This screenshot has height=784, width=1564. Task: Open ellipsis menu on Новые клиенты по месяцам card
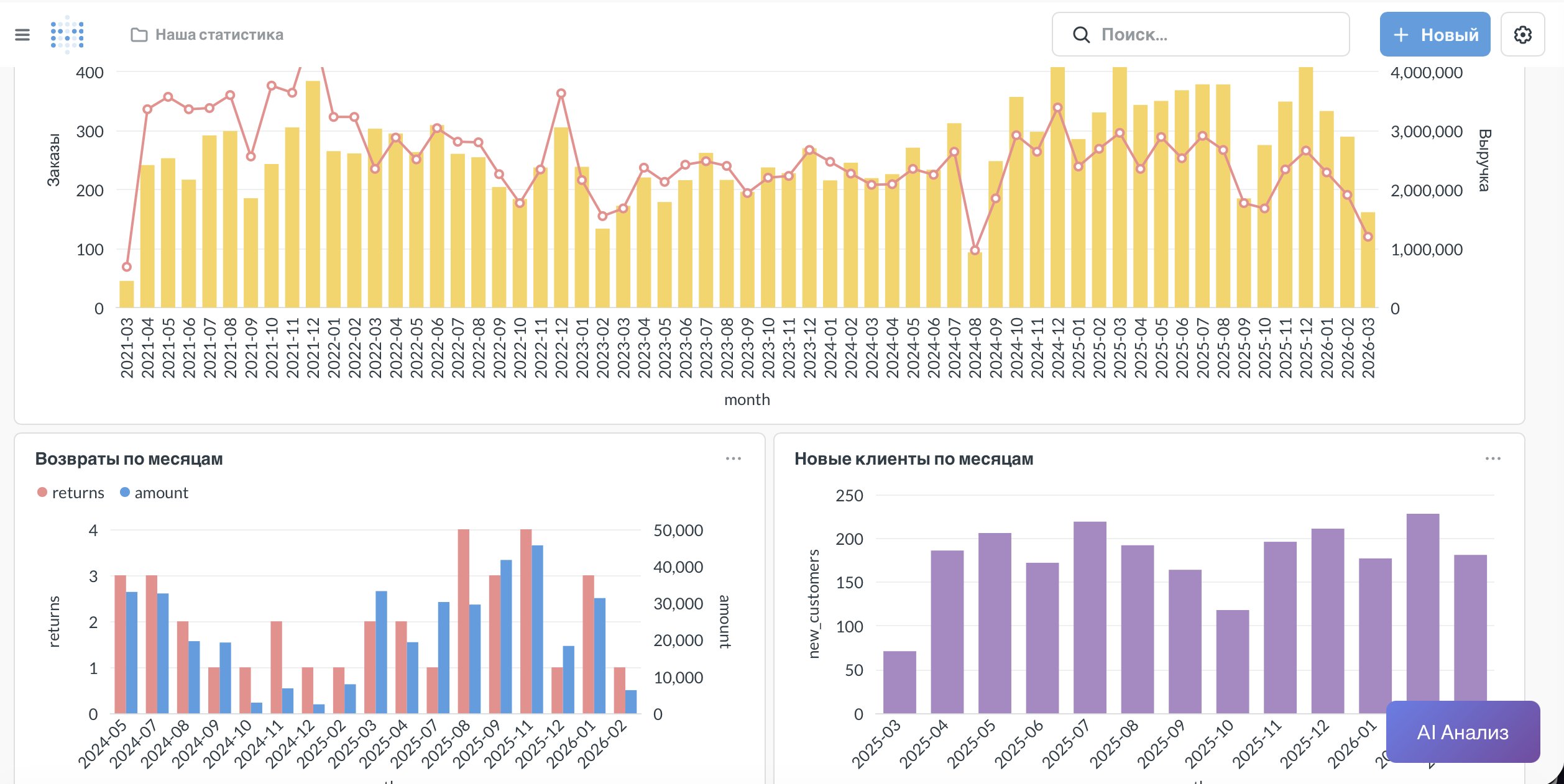tap(1493, 458)
